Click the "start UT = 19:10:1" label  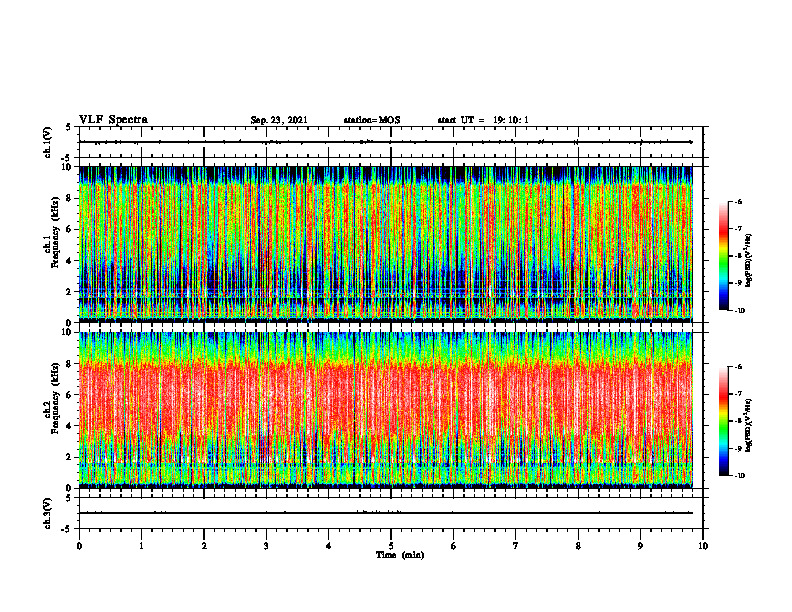pos(483,120)
